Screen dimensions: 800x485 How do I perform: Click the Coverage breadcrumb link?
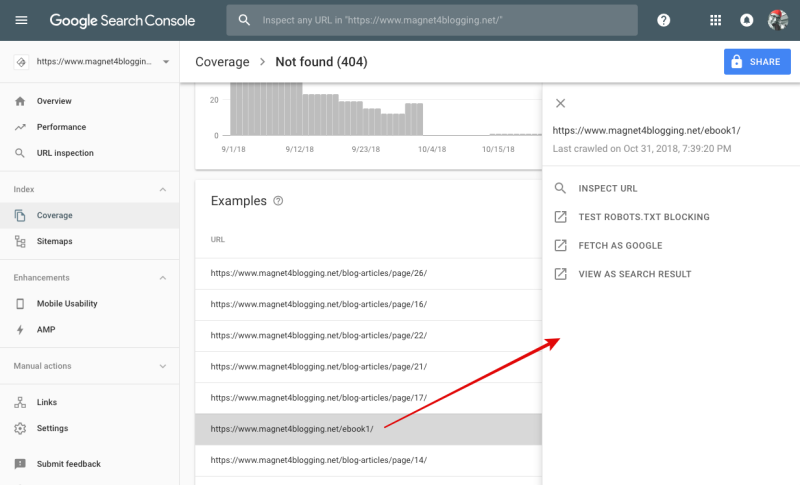tap(222, 62)
